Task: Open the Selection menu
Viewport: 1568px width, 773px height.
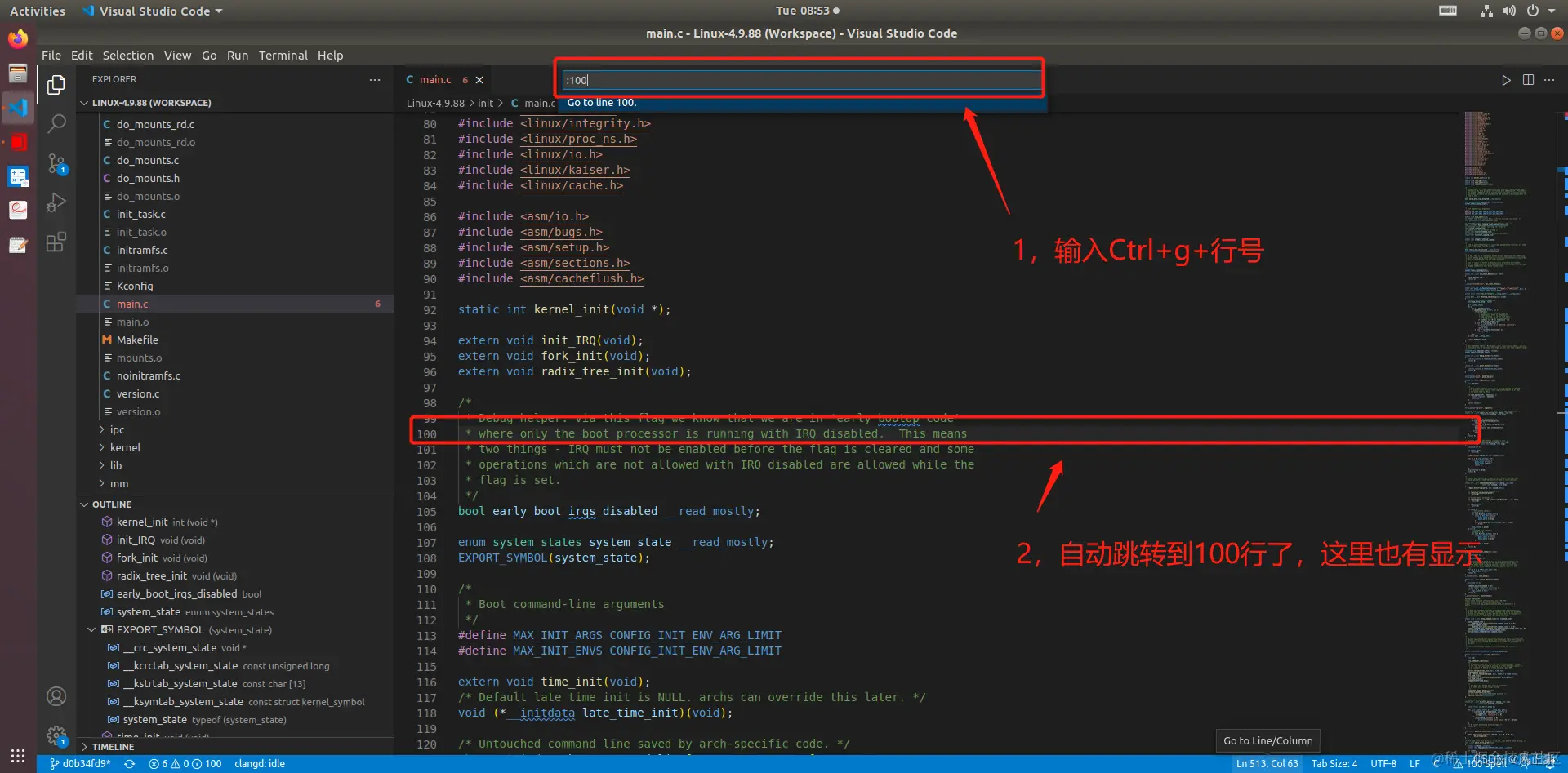Action: pos(128,56)
